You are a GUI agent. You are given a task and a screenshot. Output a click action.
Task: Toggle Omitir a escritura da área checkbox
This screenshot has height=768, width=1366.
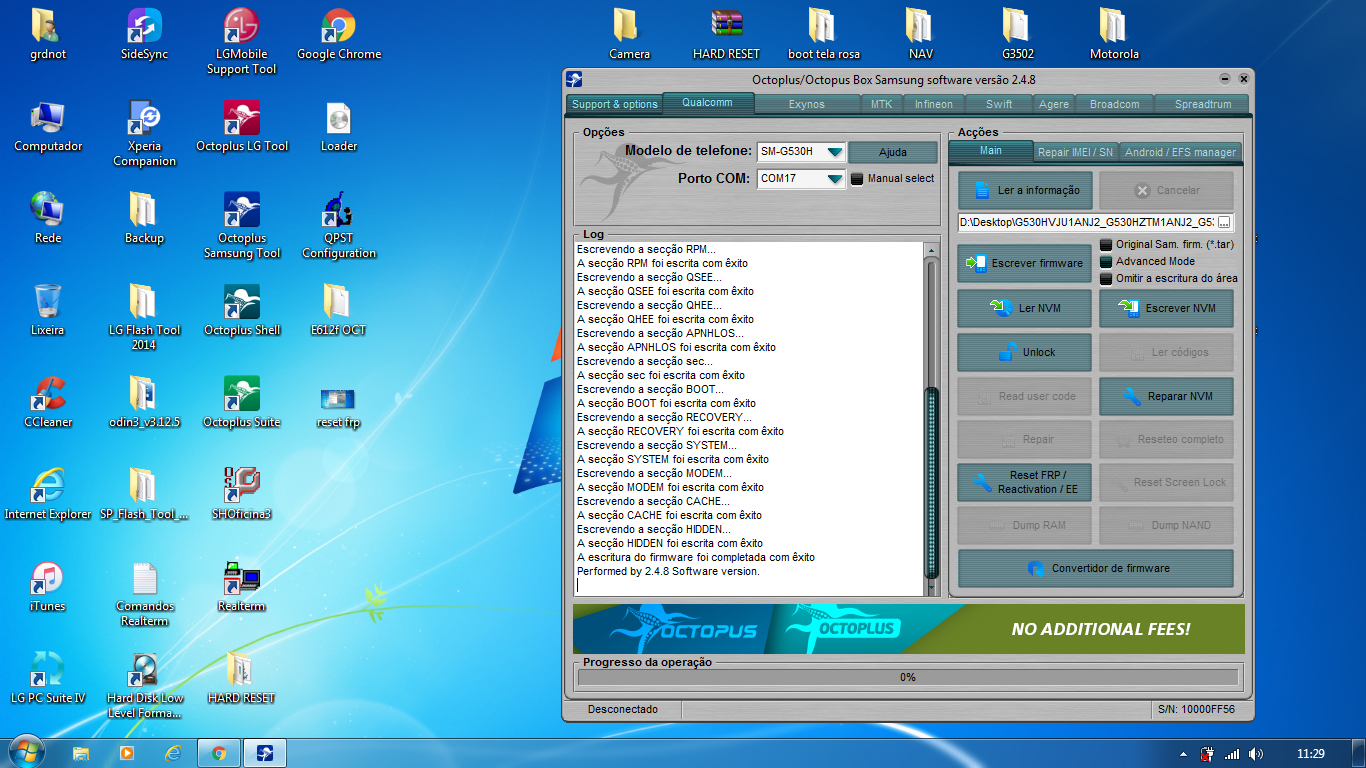tap(1106, 278)
